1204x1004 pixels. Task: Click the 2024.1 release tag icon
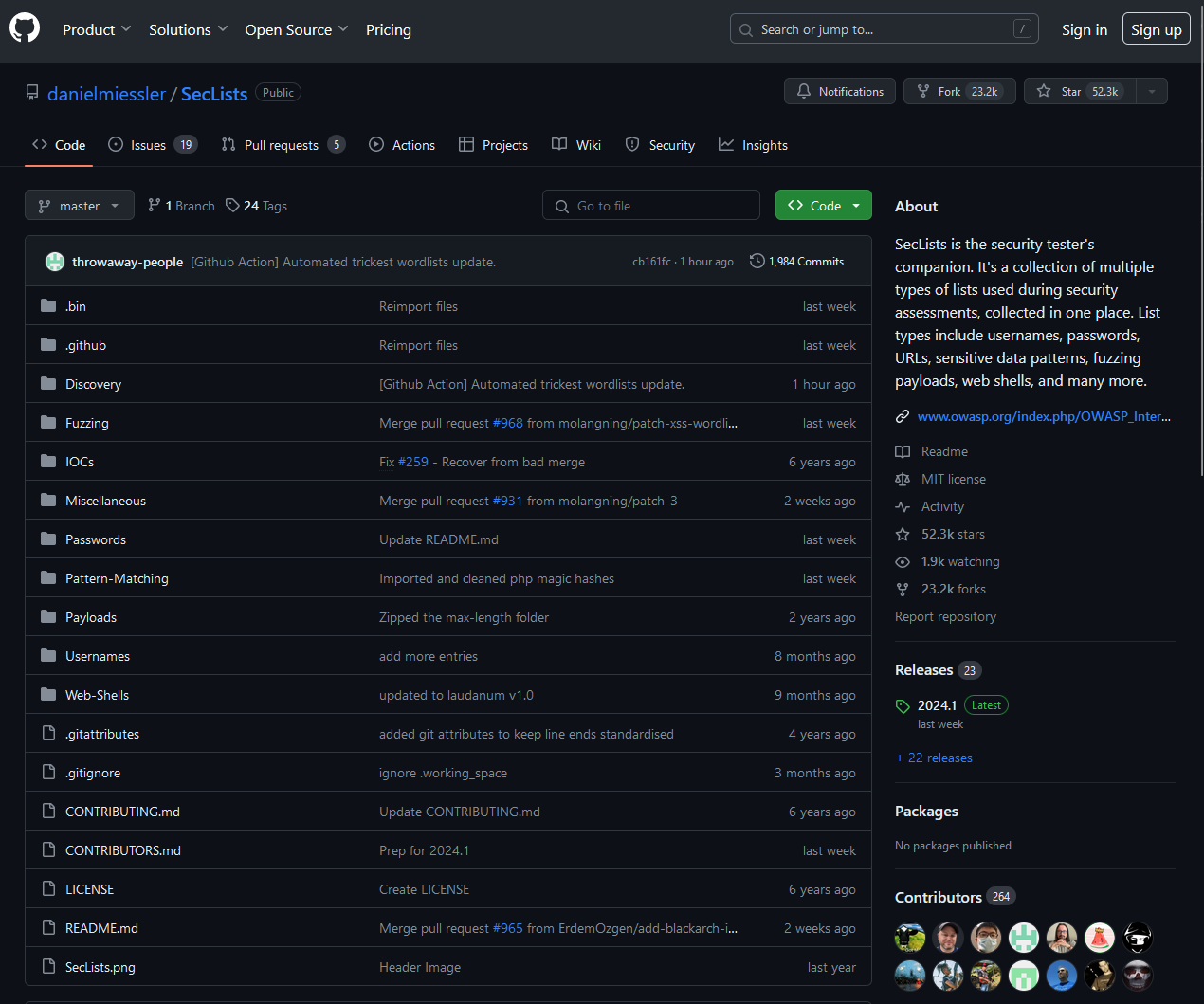(x=903, y=706)
